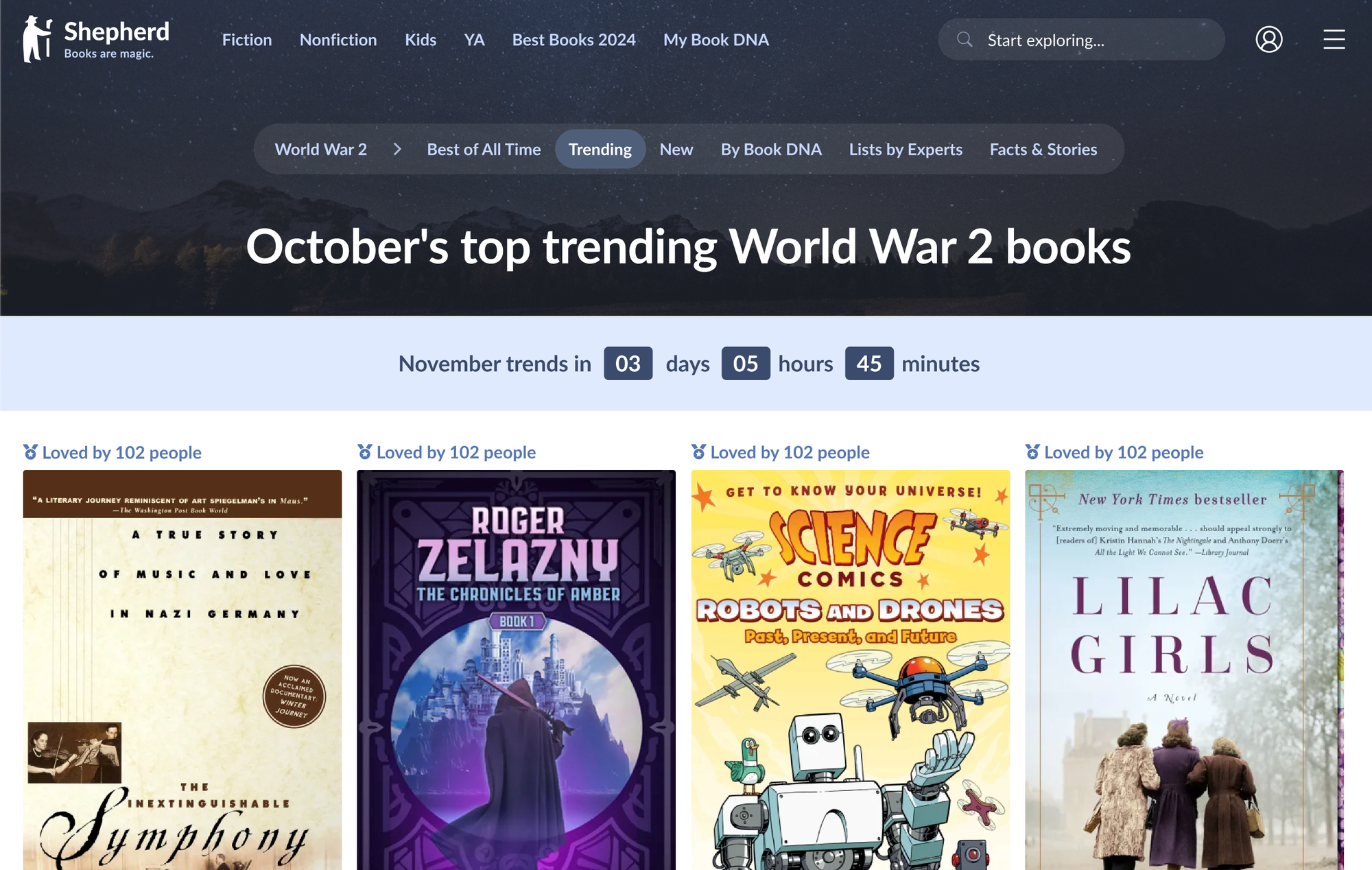The height and width of the screenshot is (870, 1372).
Task: Click medal icon above Lilac Girls
Action: pyautogui.click(x=1032, y=451)
